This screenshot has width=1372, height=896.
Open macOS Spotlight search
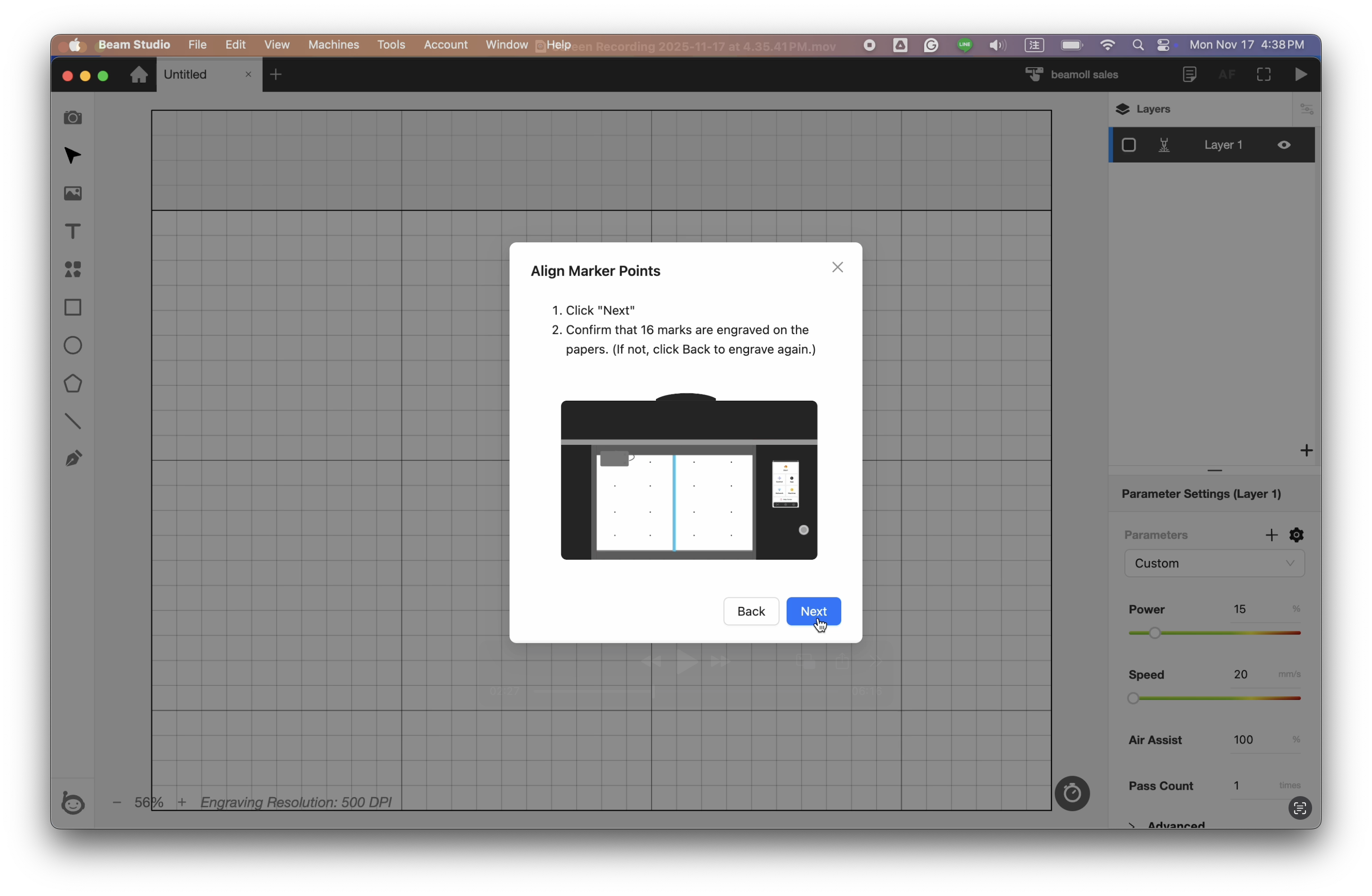click(x=1137, y=45)
